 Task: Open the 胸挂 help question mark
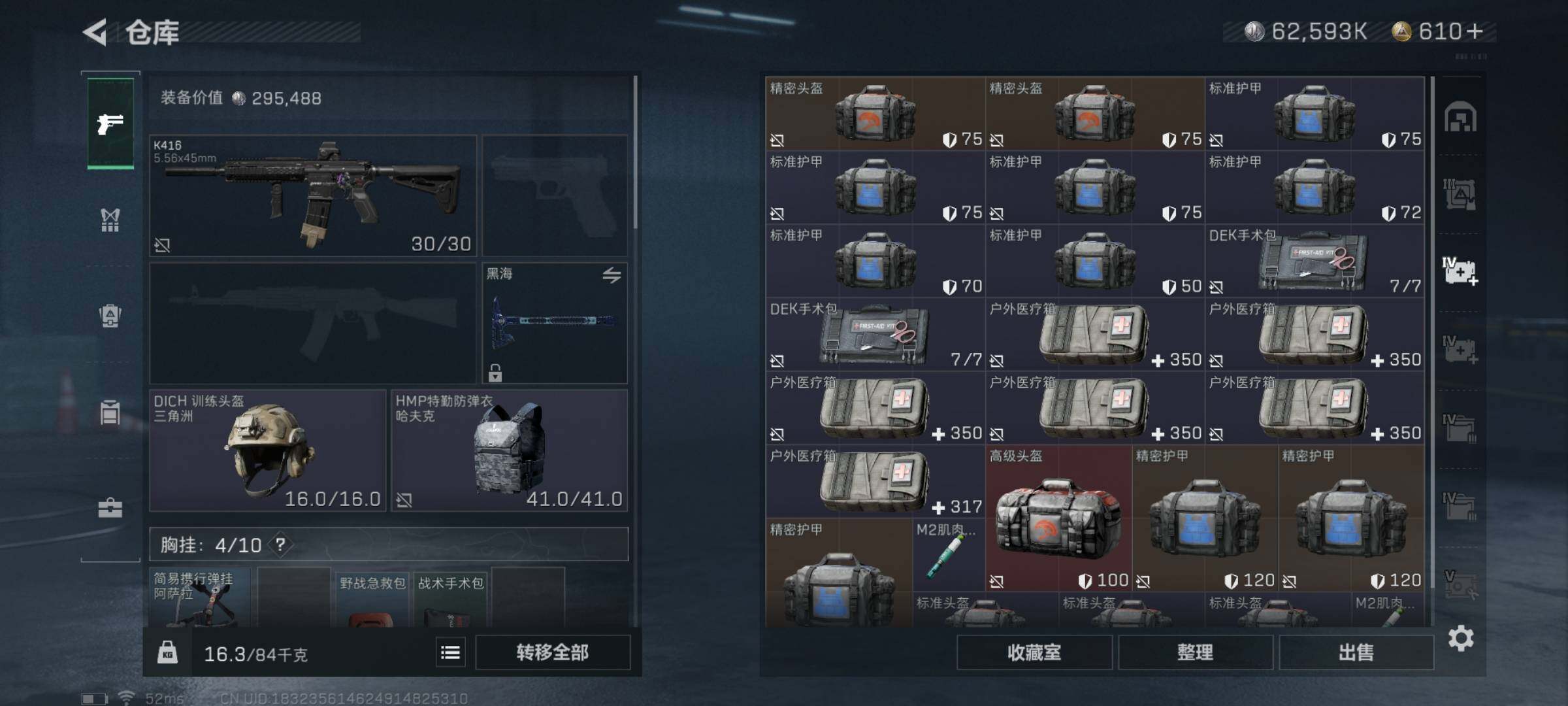pos(280,545)
